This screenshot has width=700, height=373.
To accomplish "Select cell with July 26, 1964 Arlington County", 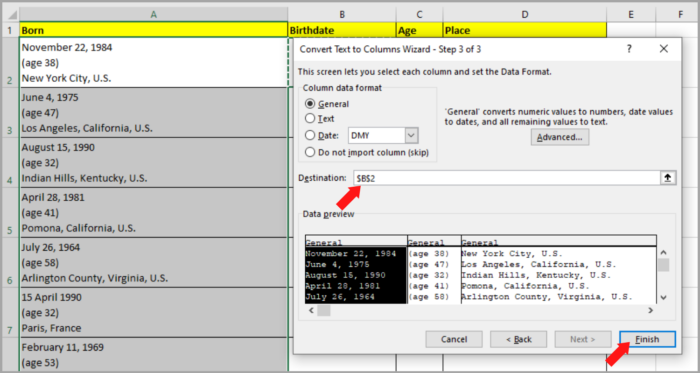I will [153, 262].
